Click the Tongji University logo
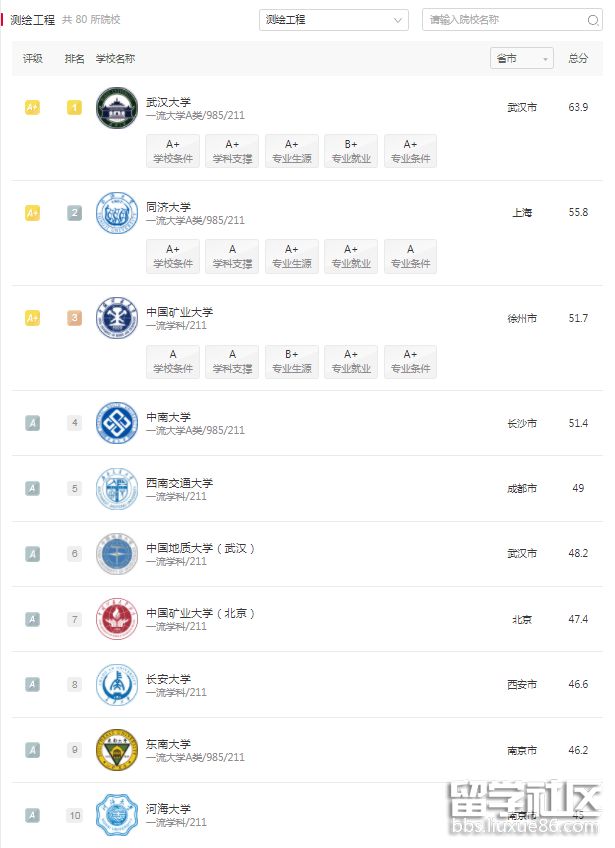 click(x=117, y=213)
